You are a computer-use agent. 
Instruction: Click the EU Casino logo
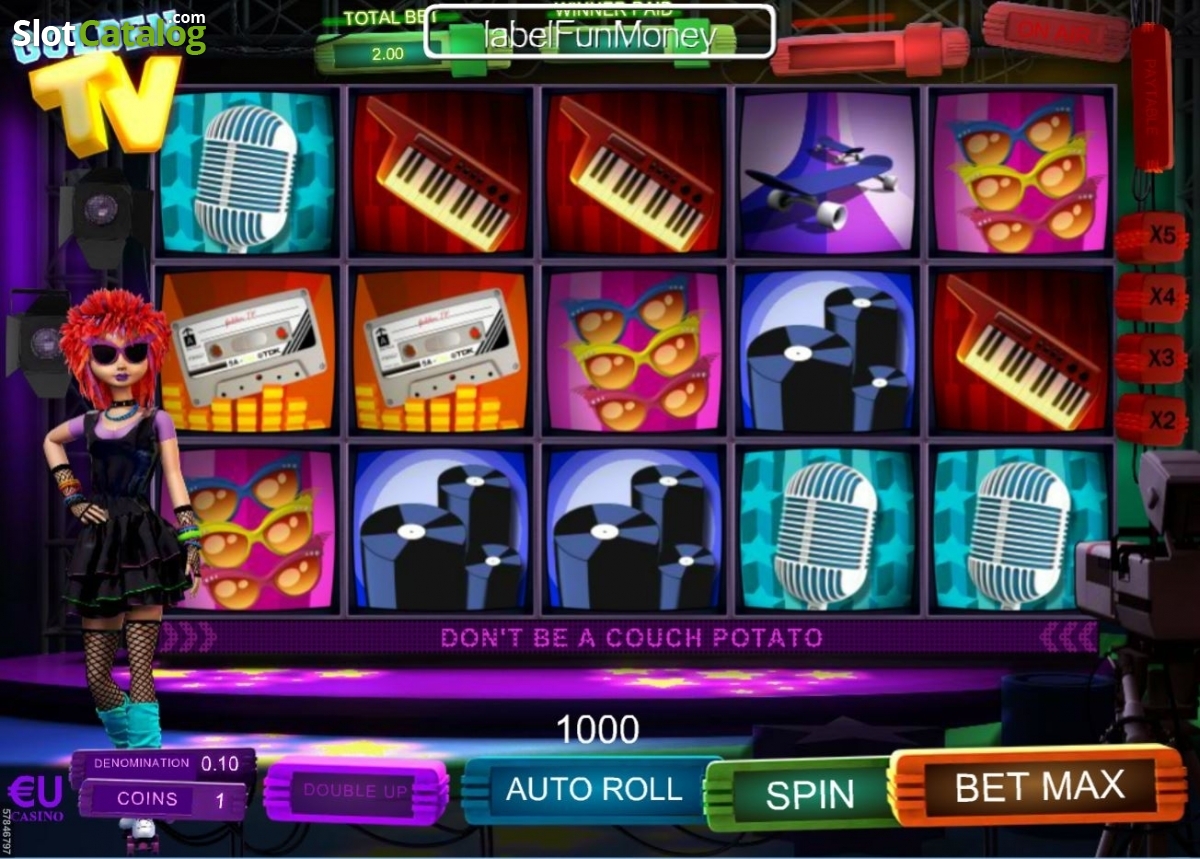[34, 797]
